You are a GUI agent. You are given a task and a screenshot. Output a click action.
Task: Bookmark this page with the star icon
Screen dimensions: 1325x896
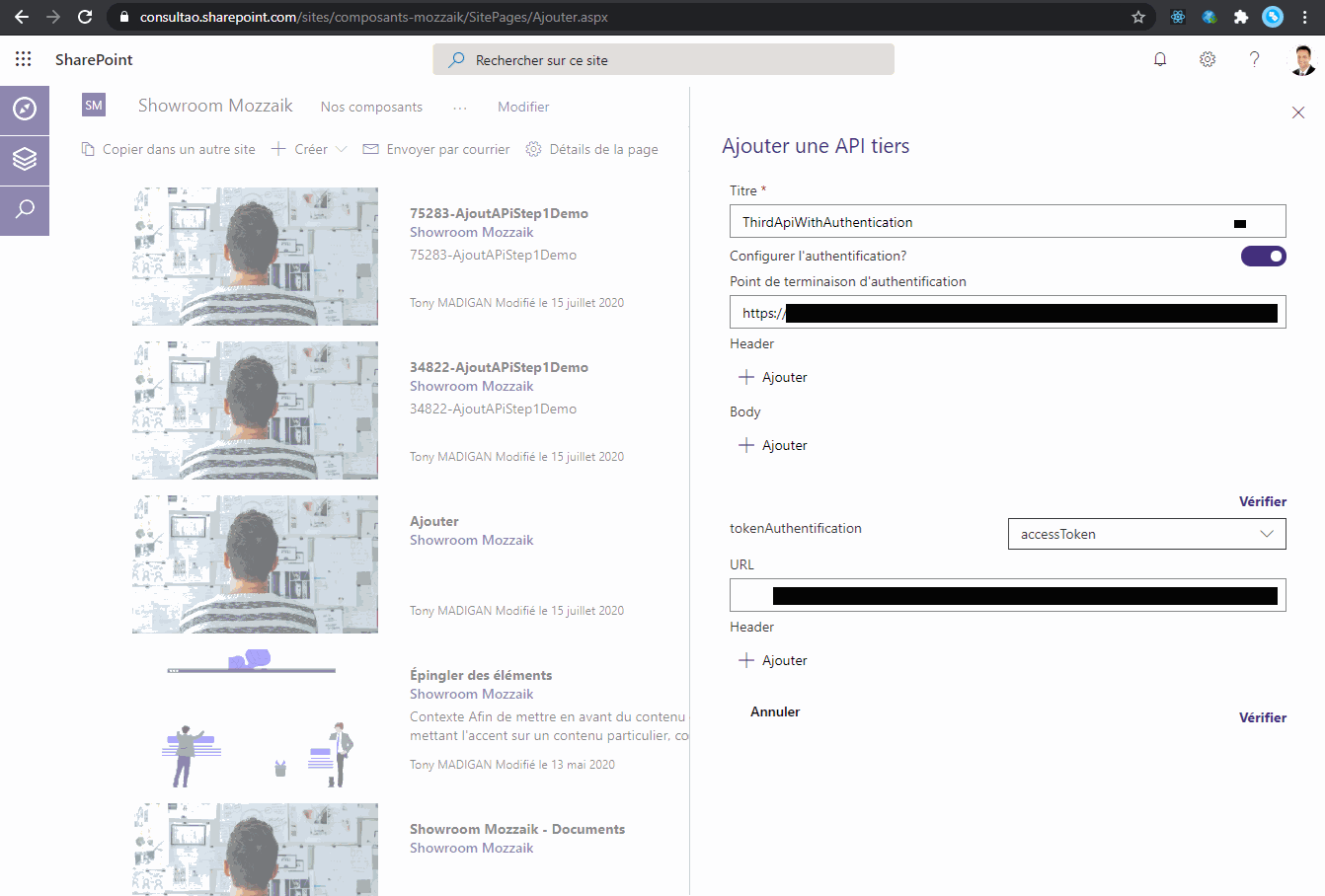(1138, 17)
